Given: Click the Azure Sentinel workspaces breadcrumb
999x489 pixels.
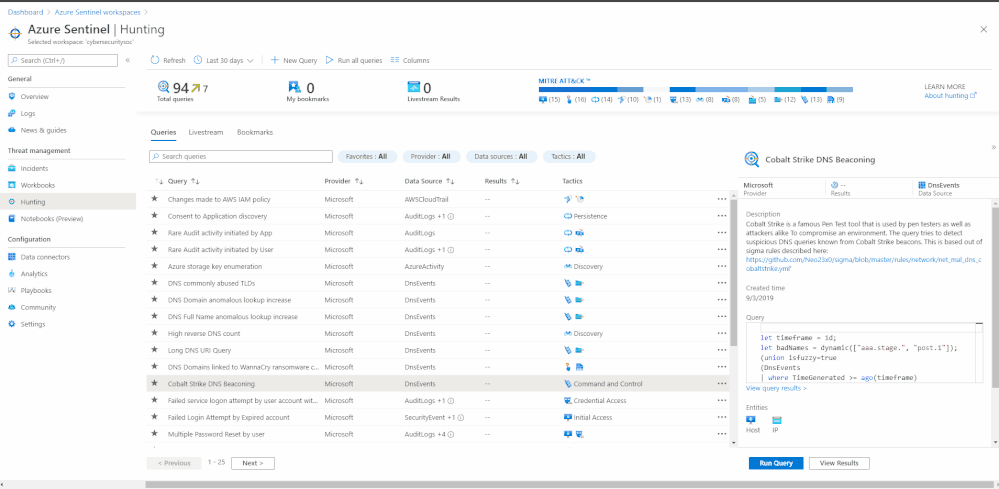Looking at the screenshot, I should (x=95, y=12).
